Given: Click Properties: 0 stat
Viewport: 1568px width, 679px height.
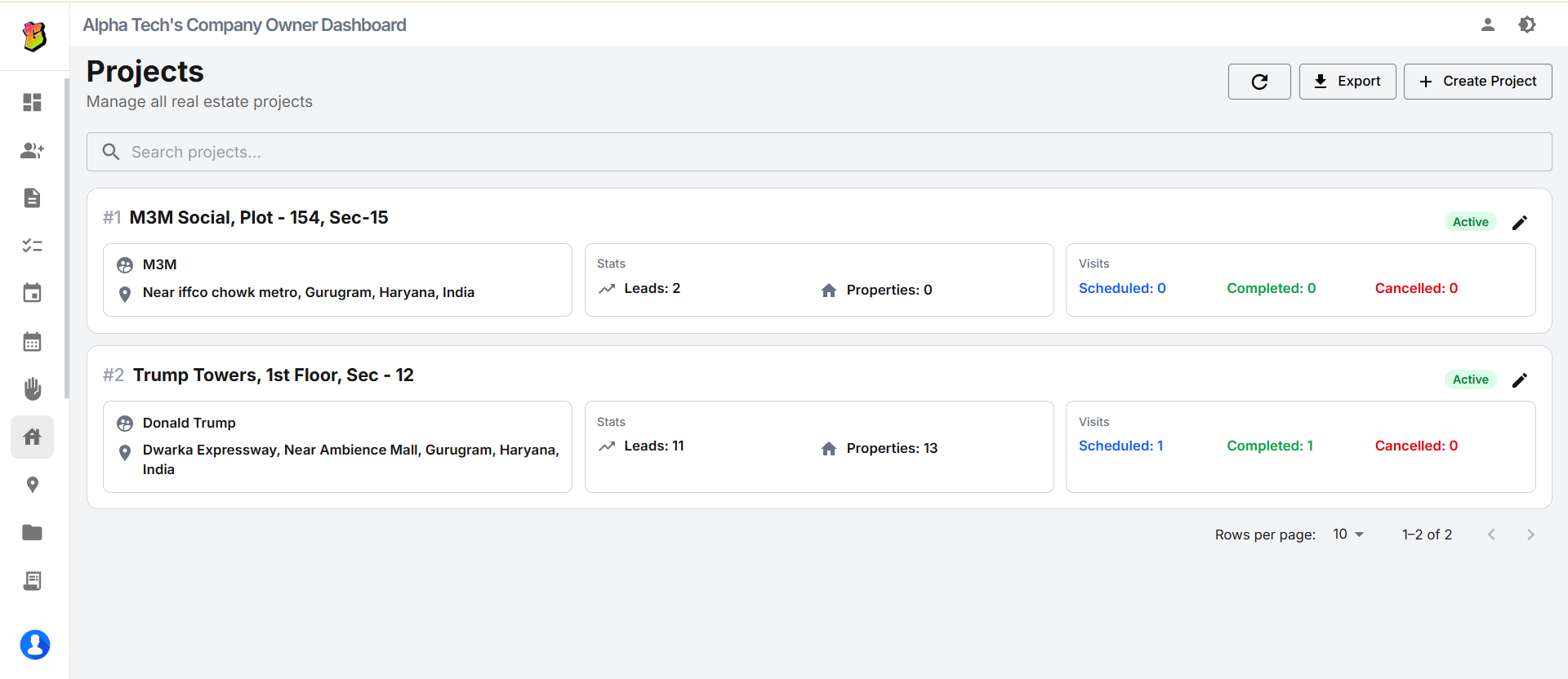Looking at the screenshot, I should (x=889, y=290).
